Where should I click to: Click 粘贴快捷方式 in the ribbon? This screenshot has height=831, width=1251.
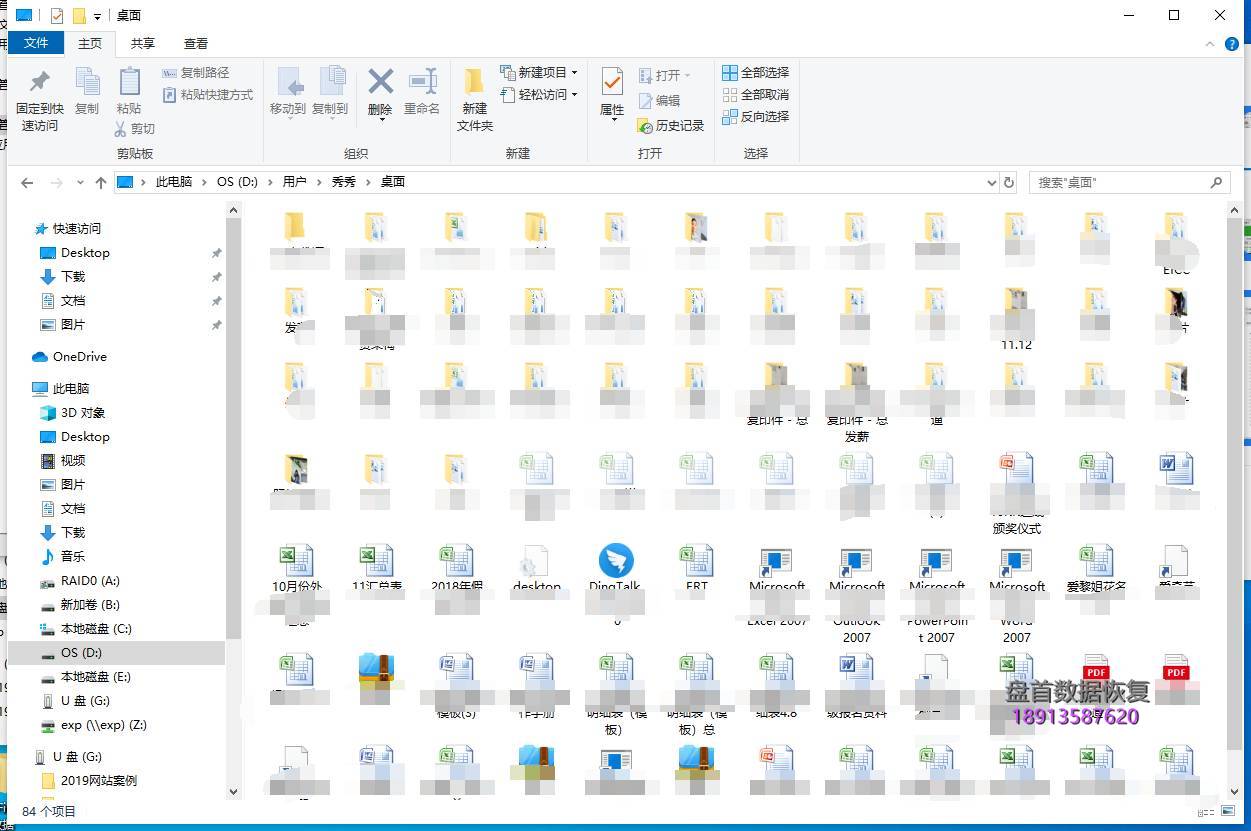207,95
